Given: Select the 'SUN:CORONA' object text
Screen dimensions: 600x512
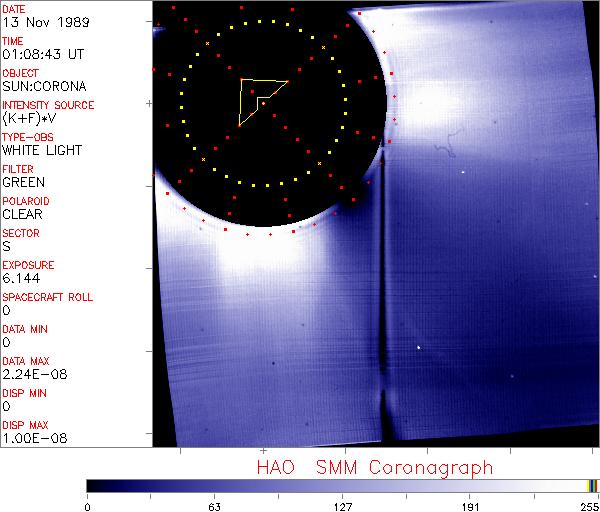Looking at the screenshot, I should [44, 86].
